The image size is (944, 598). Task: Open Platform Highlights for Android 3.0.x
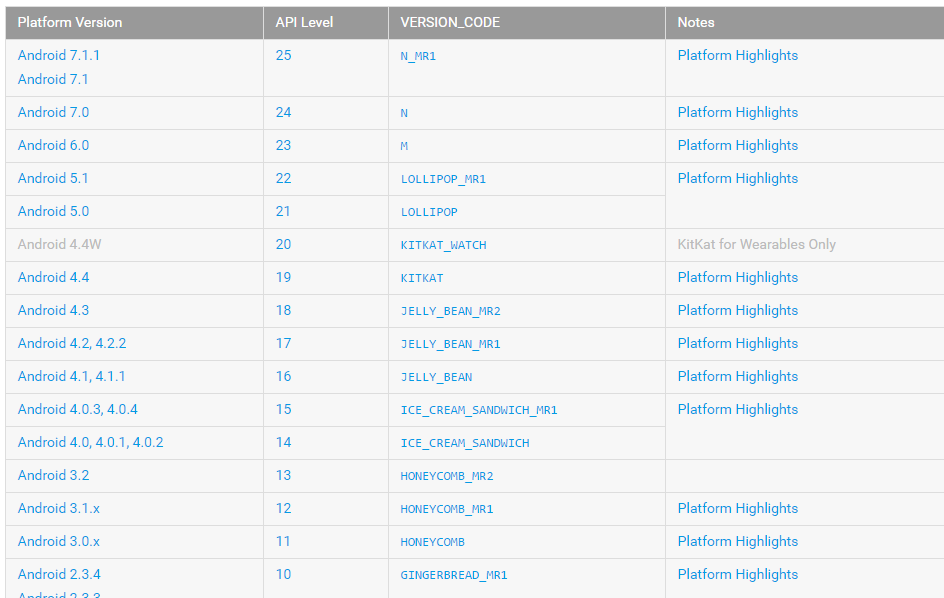click(738, 542)
